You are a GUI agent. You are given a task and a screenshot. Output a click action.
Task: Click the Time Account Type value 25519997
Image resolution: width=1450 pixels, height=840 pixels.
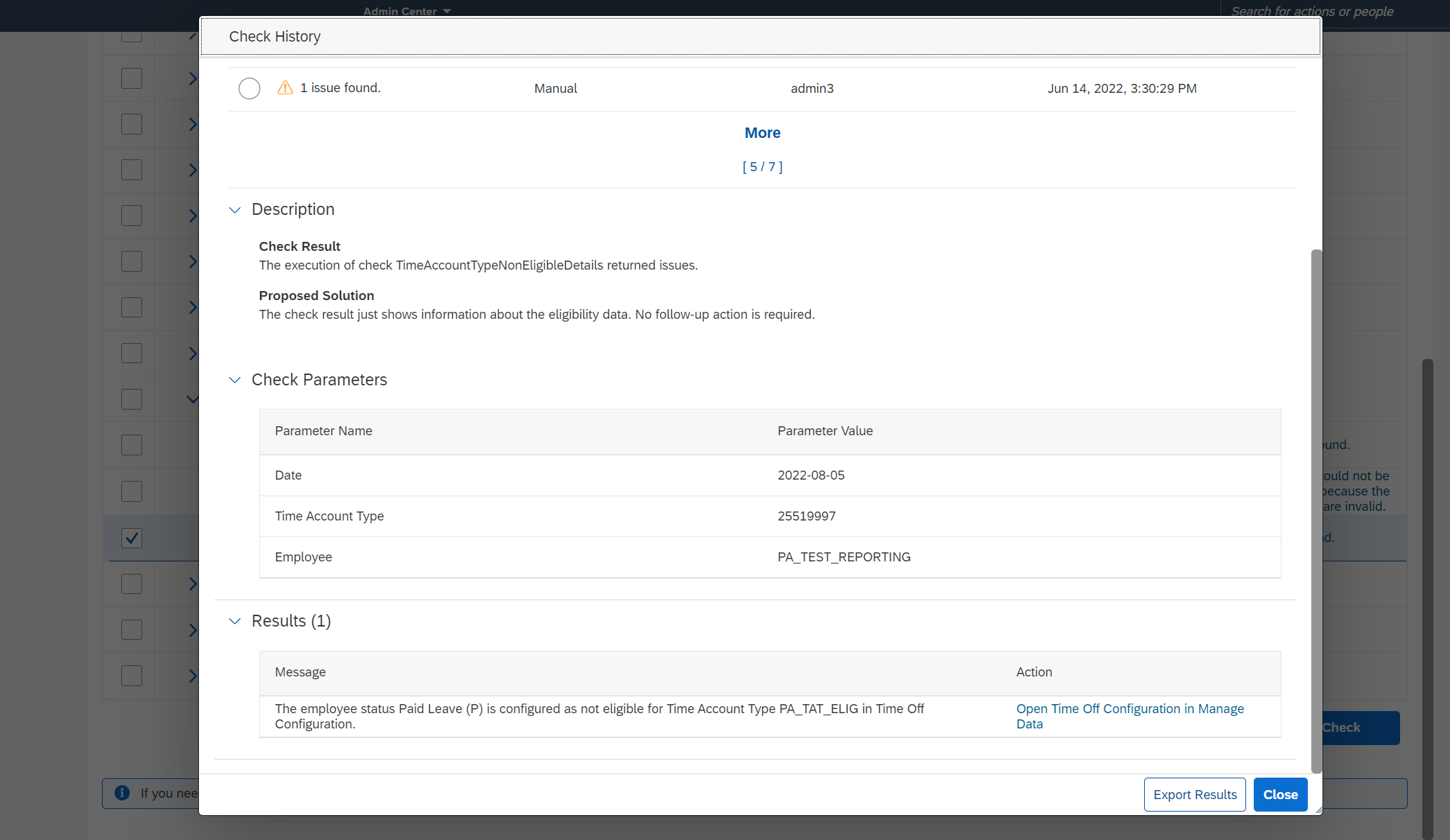click(806, 516)
